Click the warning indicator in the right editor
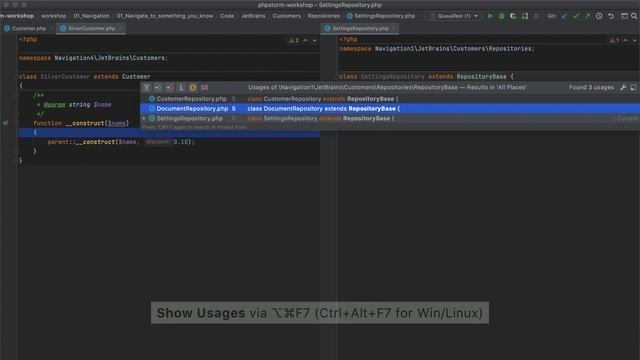The height and width of the screenshot is (360, 640). click(x=614, y=40)
